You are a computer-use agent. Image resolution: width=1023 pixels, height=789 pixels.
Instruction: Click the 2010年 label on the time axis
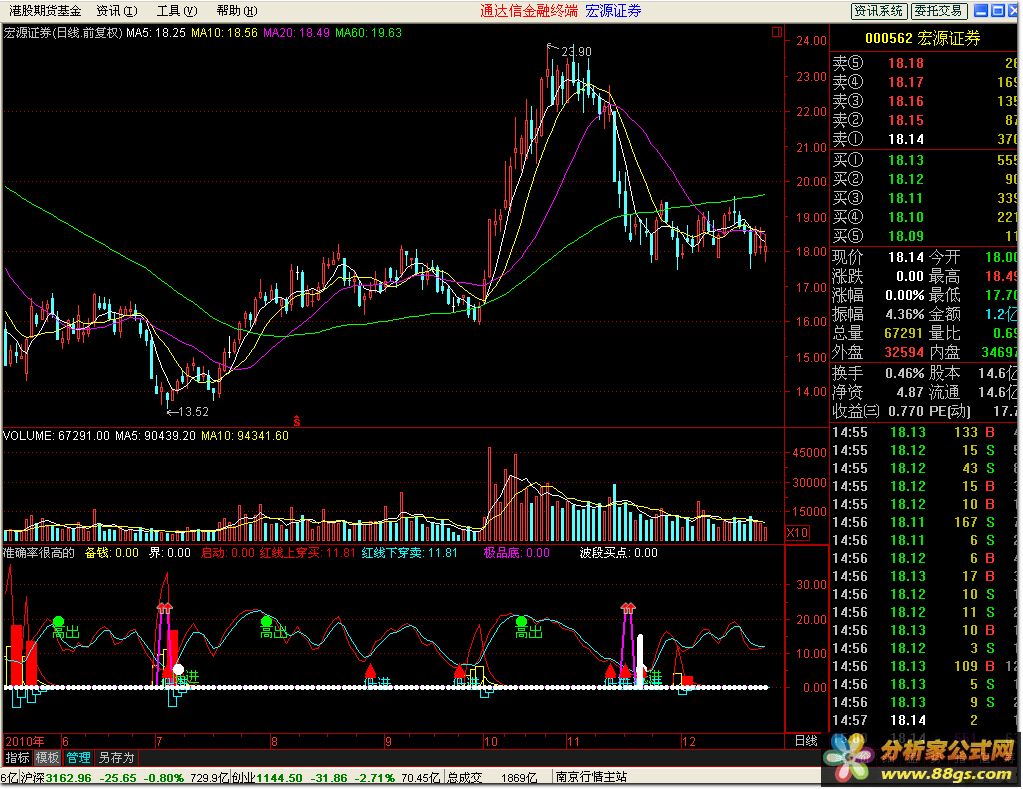click(25, 741)
